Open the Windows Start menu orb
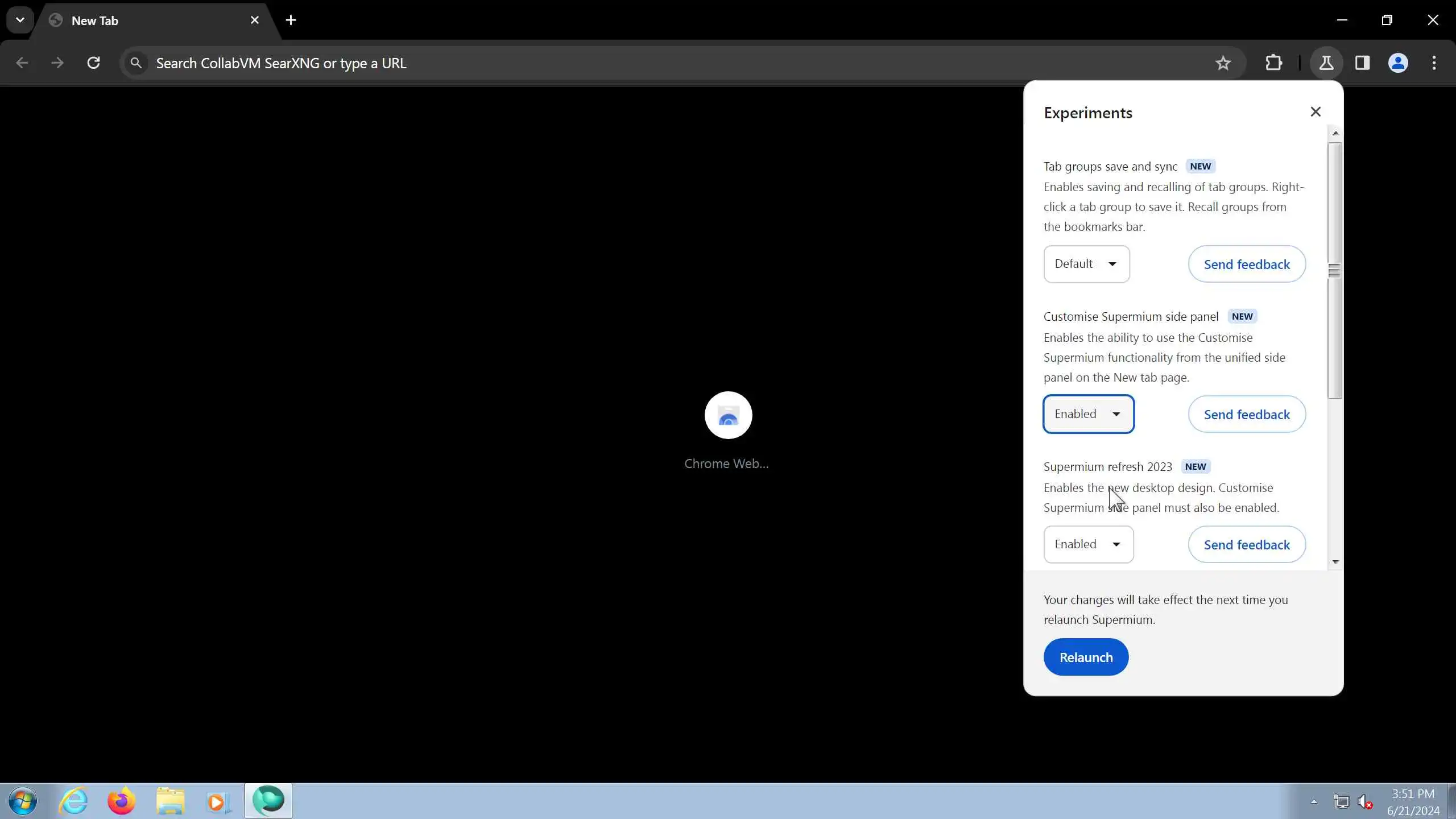The width and height of the screenshot is (1456, 819). (23, 801)
